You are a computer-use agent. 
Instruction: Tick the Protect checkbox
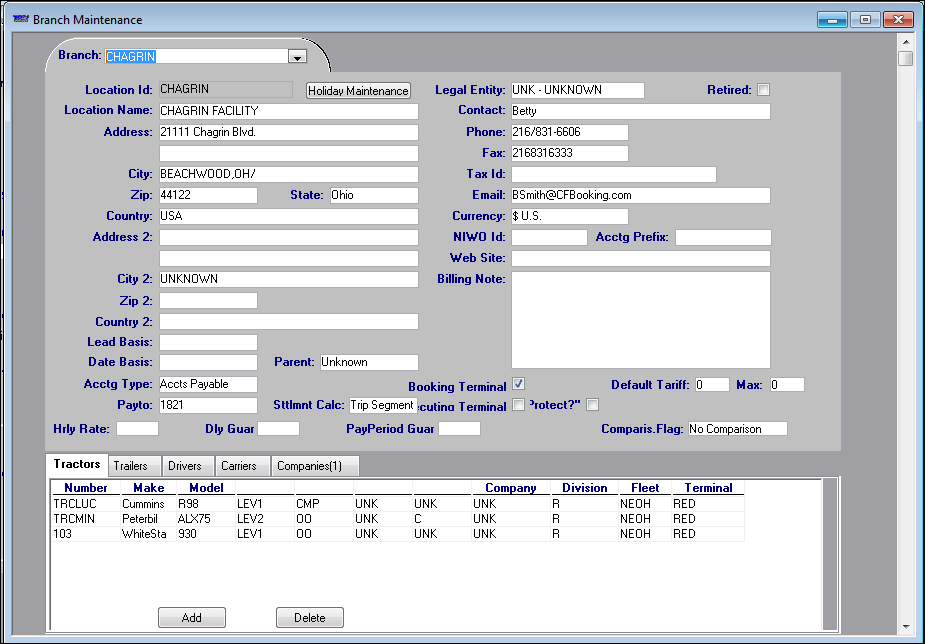point(592,405)
